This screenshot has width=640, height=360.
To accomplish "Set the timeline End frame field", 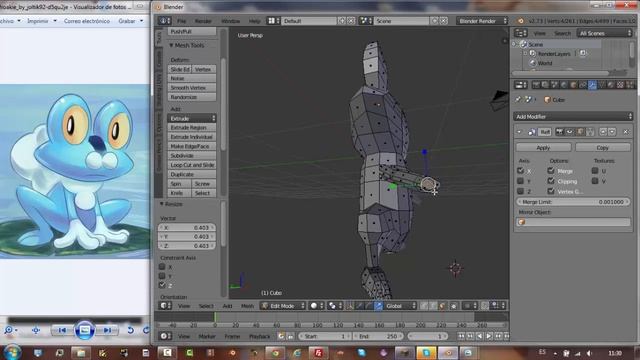I will pyautogui.click(x=378, y=336).
